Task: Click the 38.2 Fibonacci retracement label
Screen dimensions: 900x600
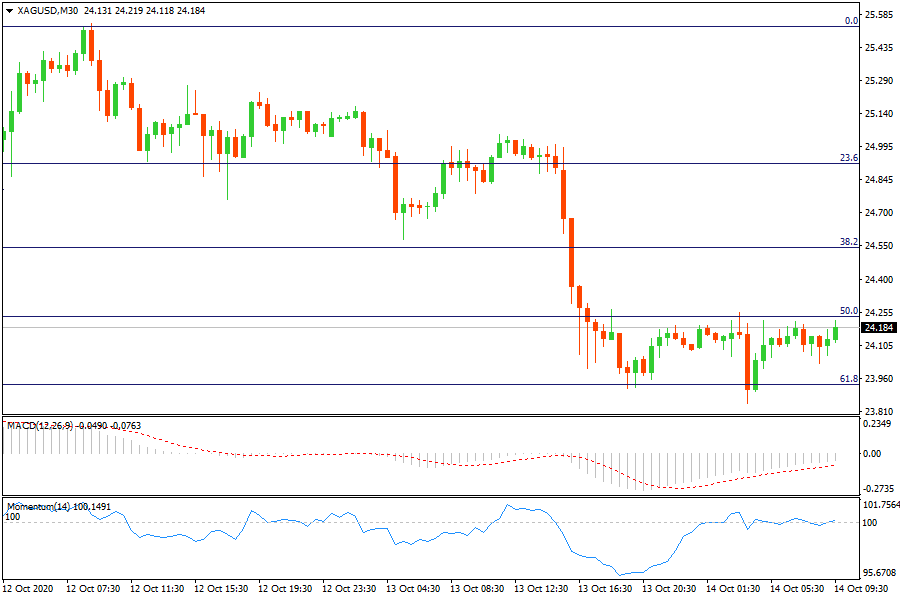Action: [x=850, y=241]
